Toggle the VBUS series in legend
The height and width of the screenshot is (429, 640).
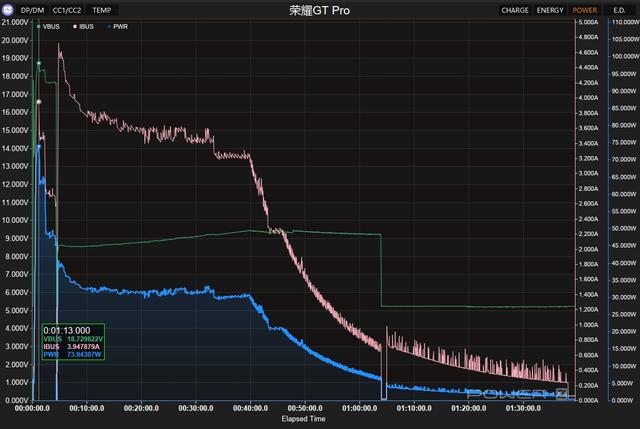[48, 27]
